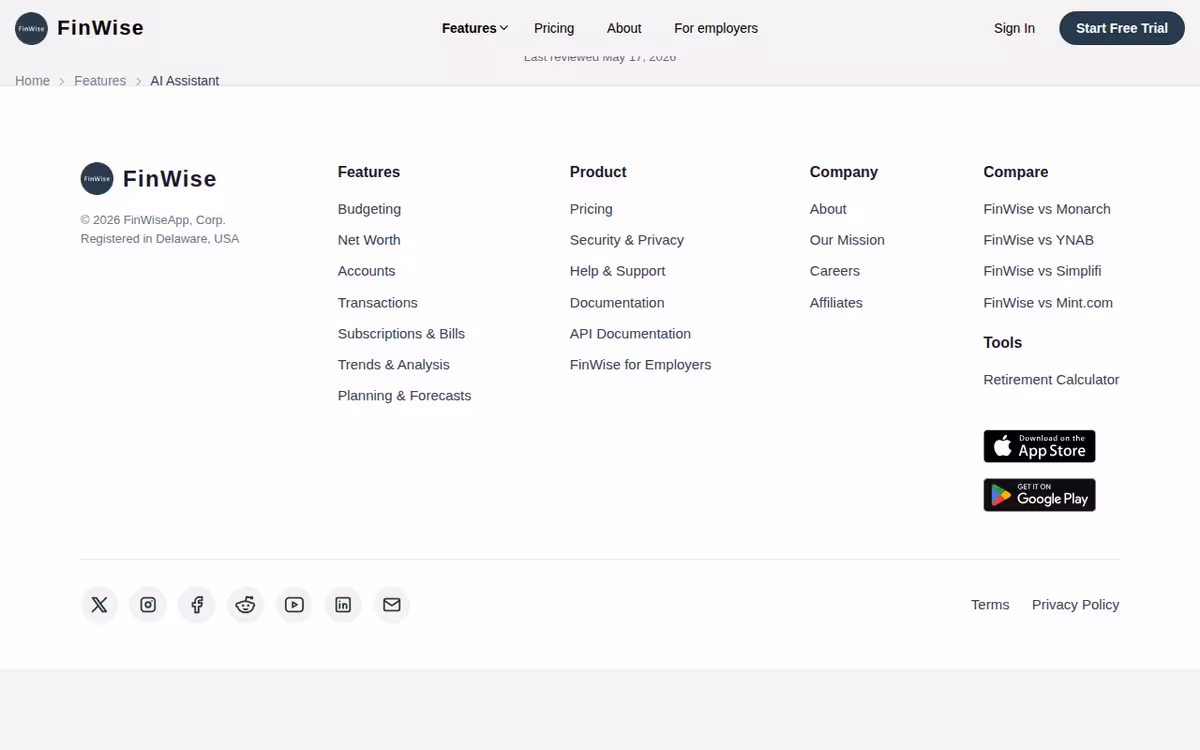The height and width of the screenshot is (750, 1200).
Task: Open FinWise for Employers link
Action: (640, 365)
